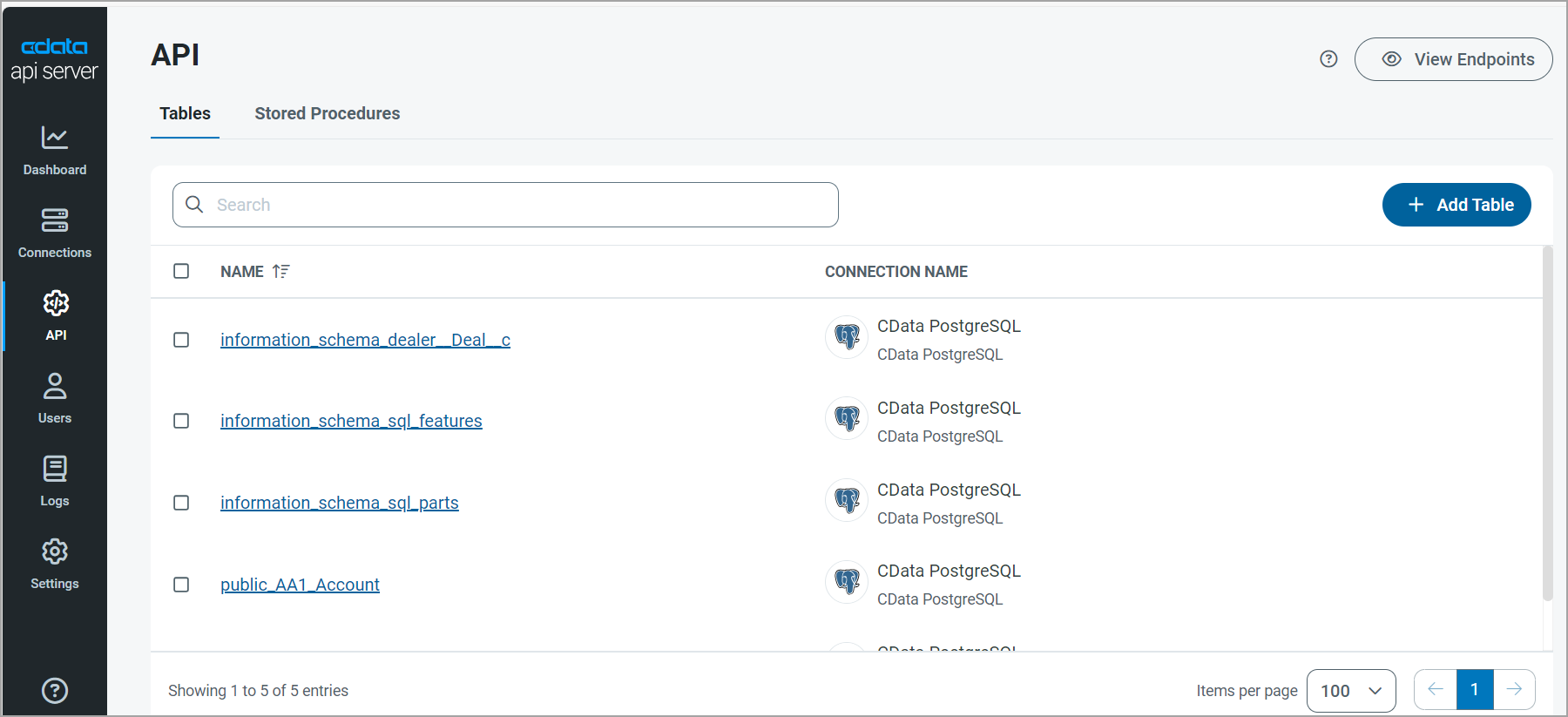Switch to the Stored Procedures tab
The height and width of the screenshot is (717, 1568).
coord(327,113)
